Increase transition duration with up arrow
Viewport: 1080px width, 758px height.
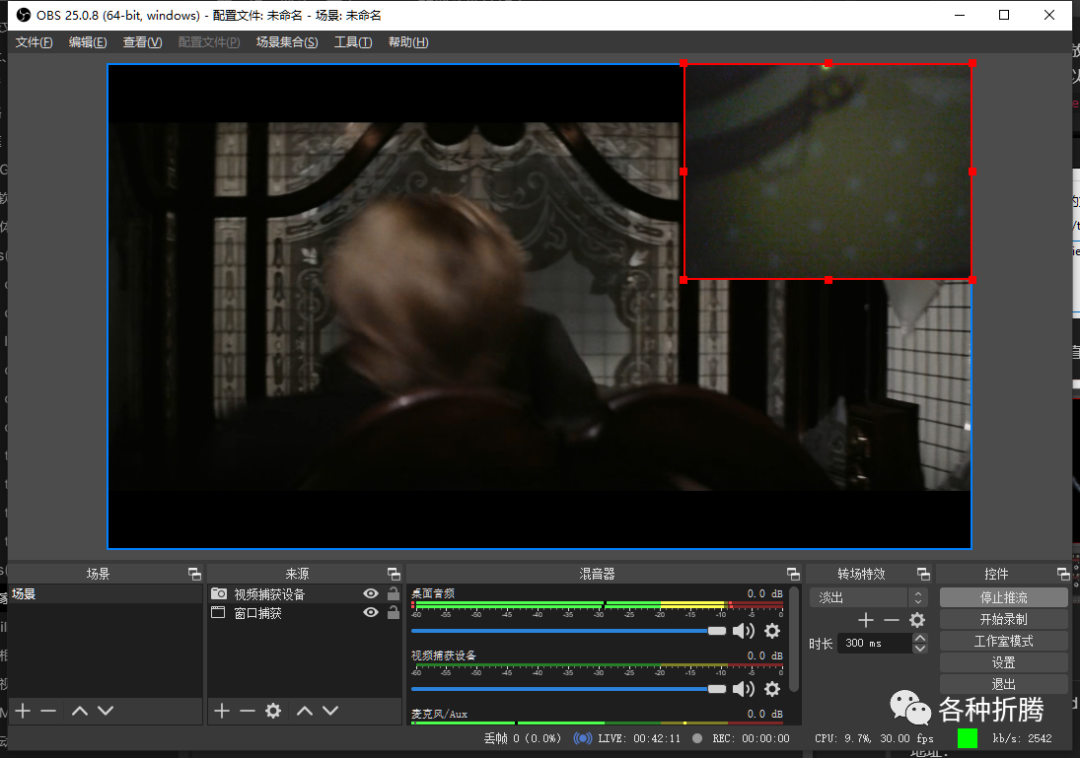(x=920, y=638)
